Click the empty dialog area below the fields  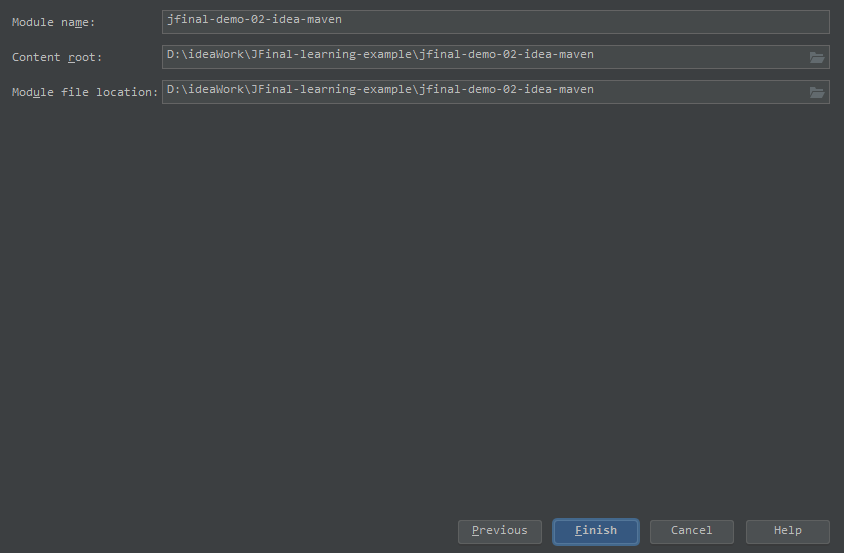tap(422, 307)
